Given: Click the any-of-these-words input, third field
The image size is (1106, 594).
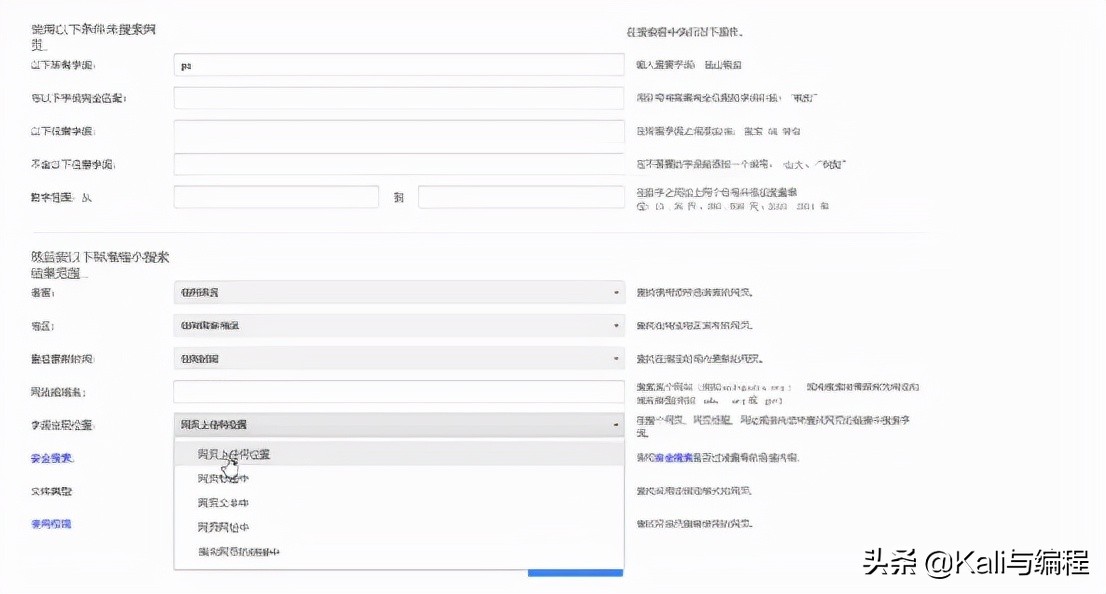Looking at the screenshot, I should 399,131.
